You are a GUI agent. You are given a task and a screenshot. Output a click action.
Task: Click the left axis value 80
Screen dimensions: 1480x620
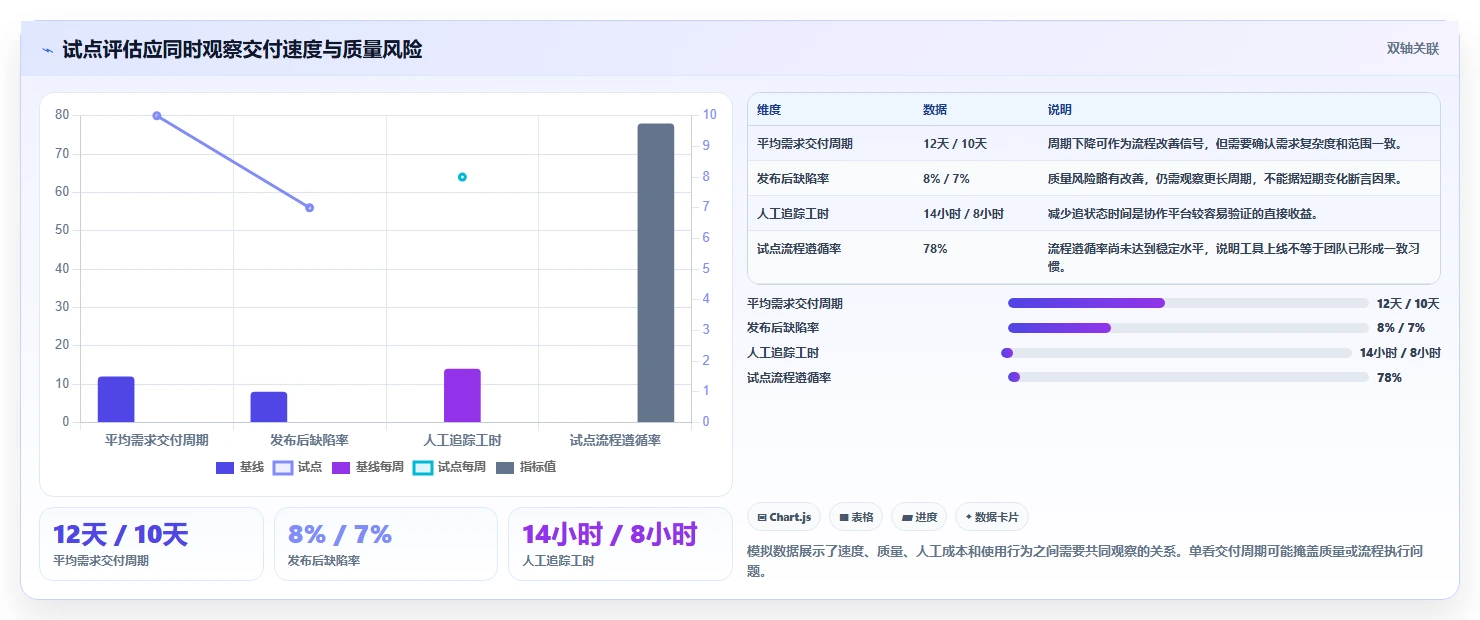62,115
